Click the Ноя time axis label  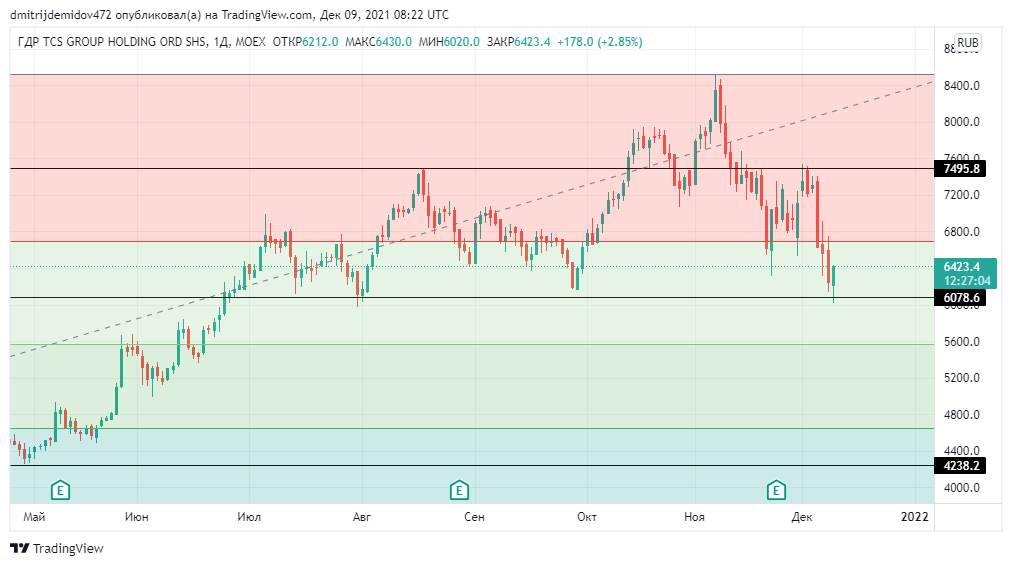tap(694, 517)
